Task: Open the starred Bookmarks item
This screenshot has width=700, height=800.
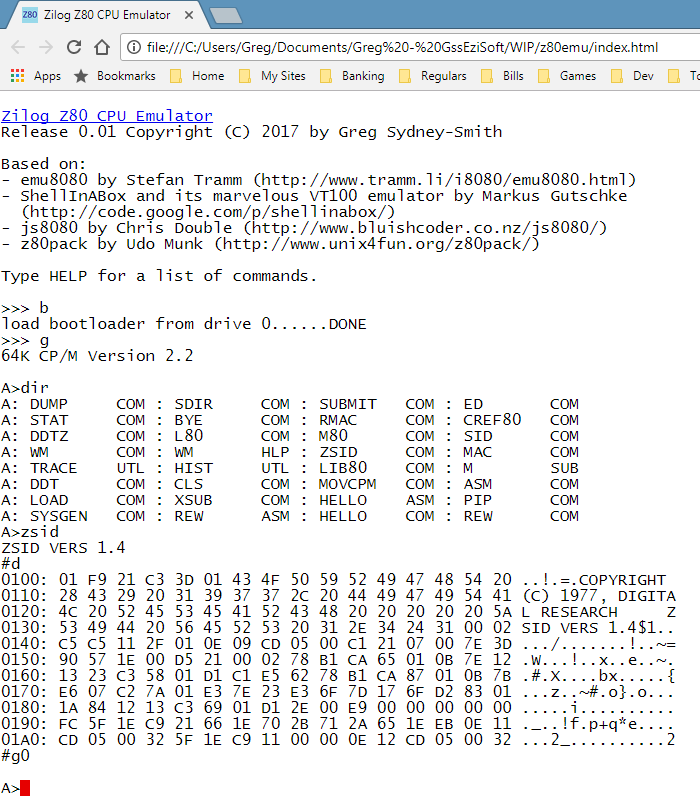Action: coord(115,76)
